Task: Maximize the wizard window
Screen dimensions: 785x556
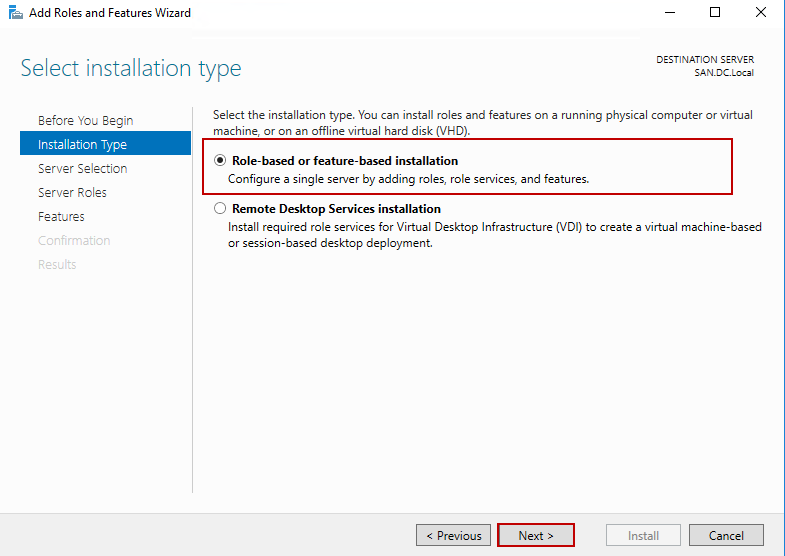Action: point(715,13)
